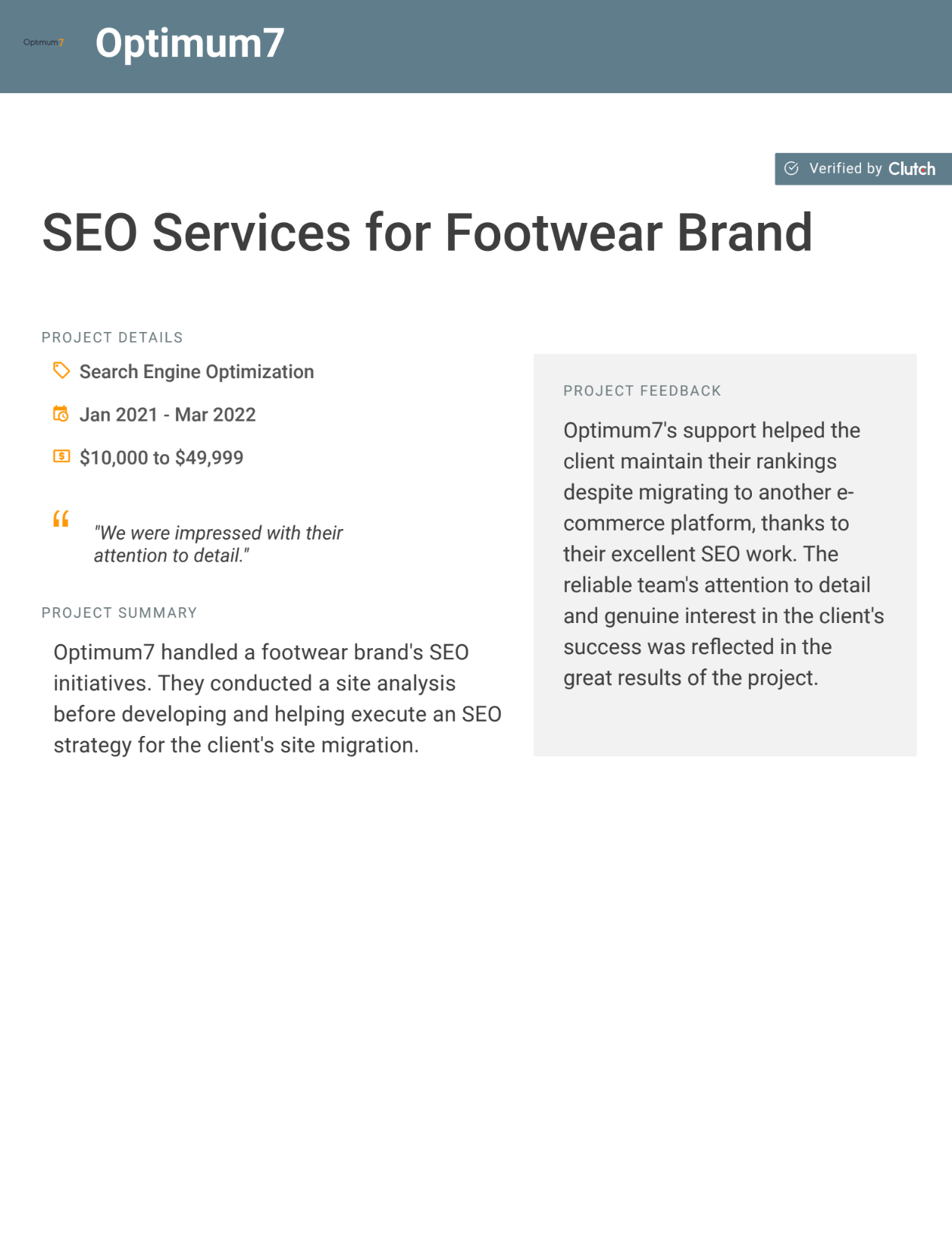Click the calendar icon next to Jan 2021

coord(61,414)
